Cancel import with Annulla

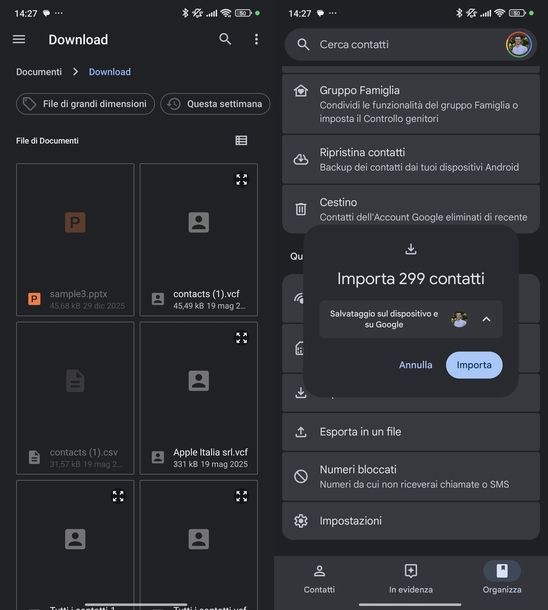pos(415,365)
